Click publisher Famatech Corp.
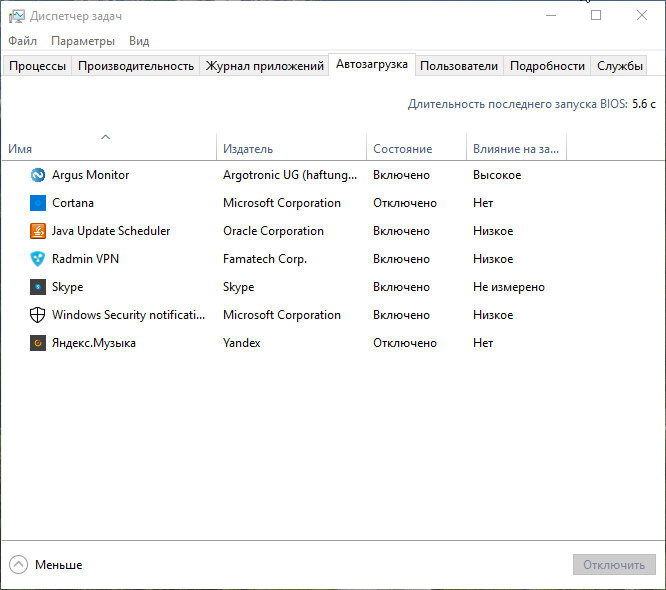 click(x=265, y=259)
